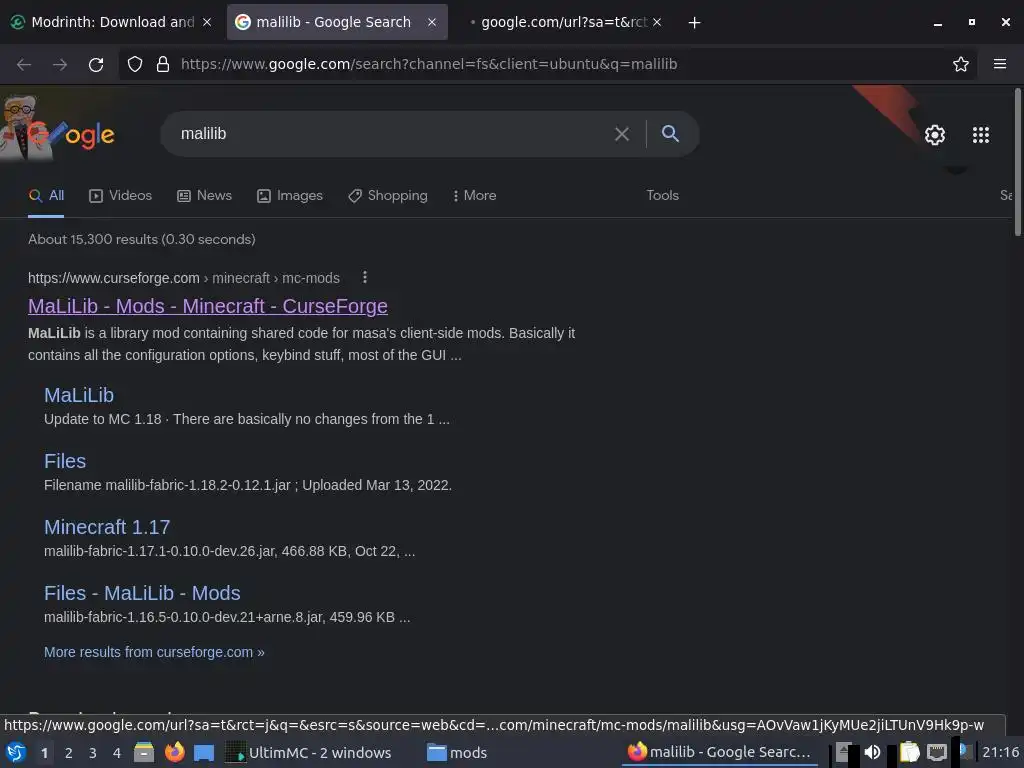Click the 21:16 clock in taskbar

(1000, 753)
